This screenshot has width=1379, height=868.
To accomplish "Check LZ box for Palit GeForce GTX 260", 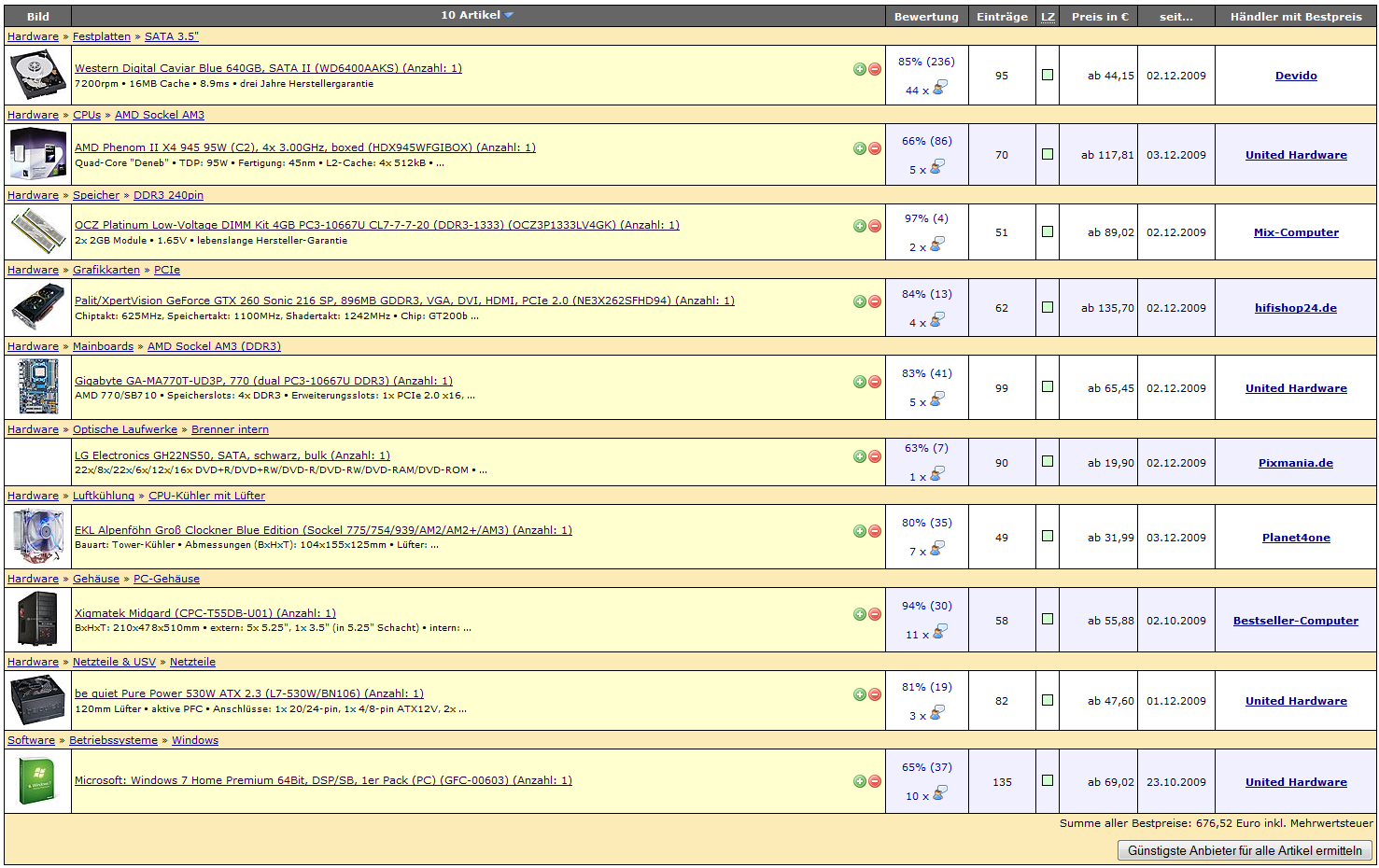I will point(1048,307).
